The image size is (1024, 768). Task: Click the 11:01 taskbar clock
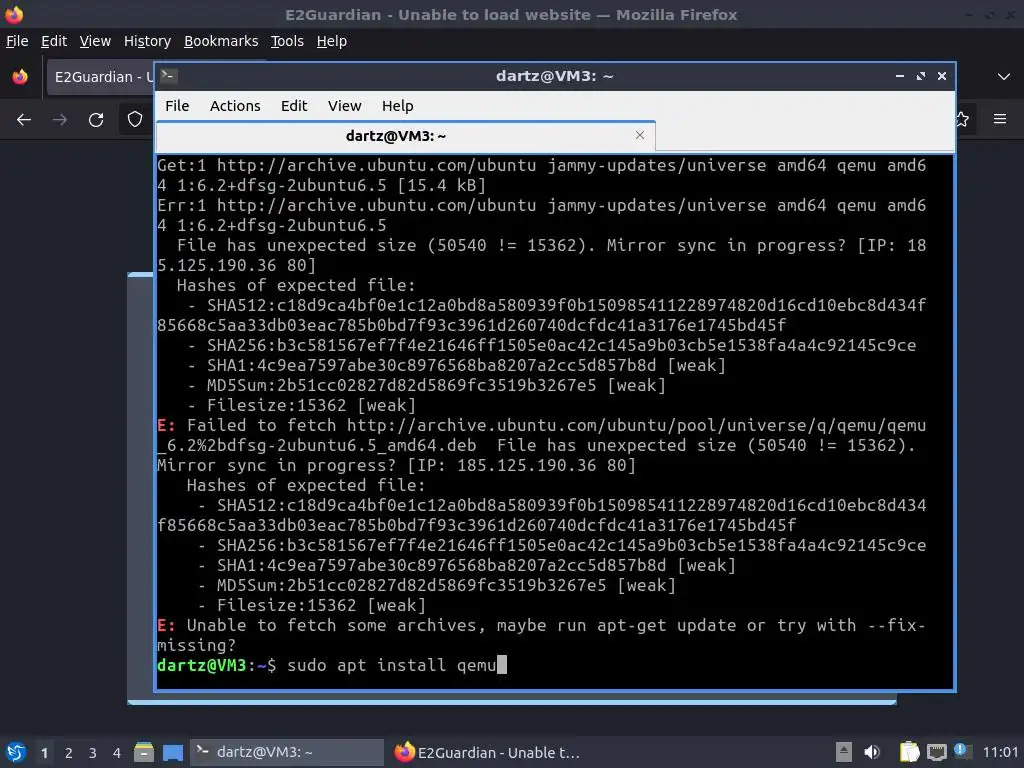coord(1000,752)
